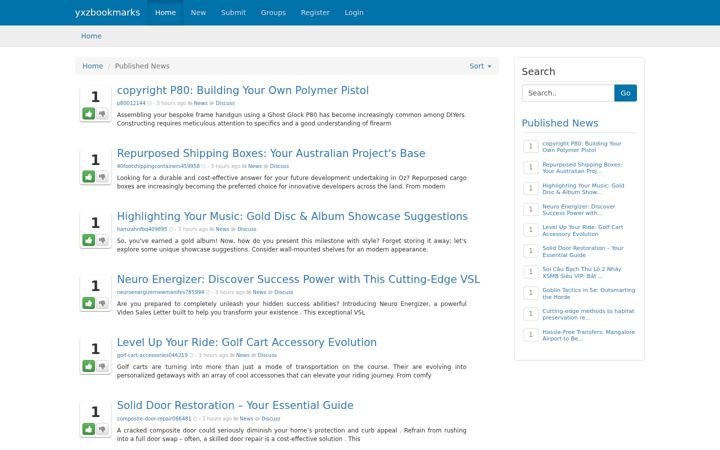Open the Home navigation tab
Image resolution: width=720 pixels, height=450 pixels.
165,12
